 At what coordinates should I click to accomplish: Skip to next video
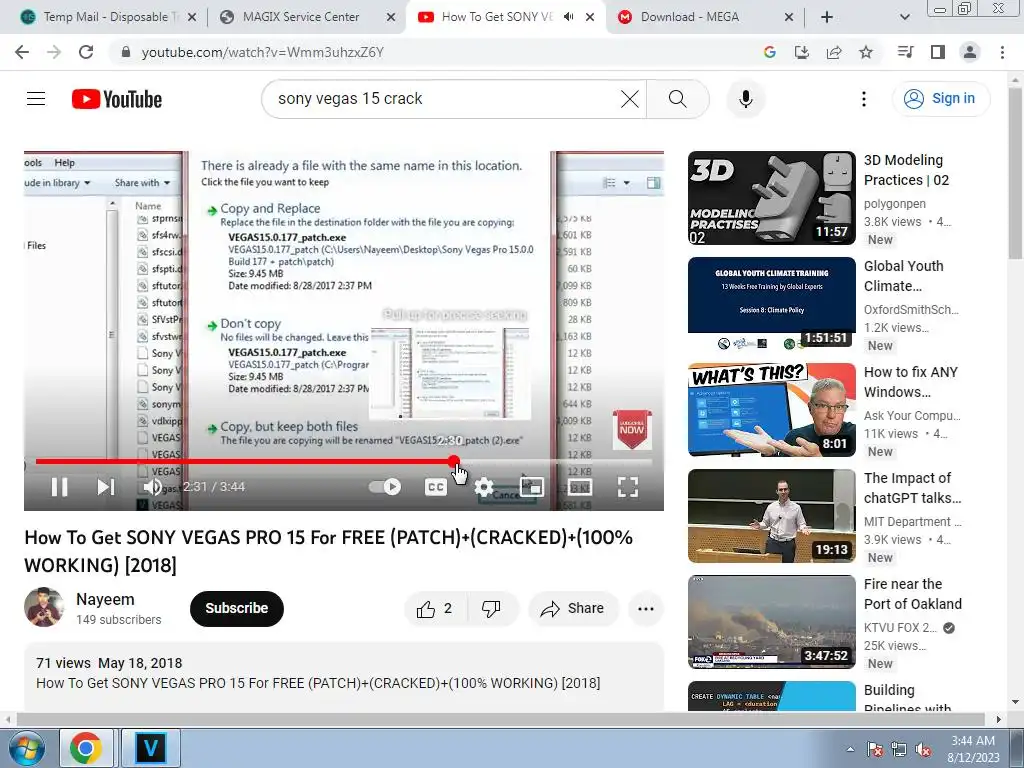(106, 487)
